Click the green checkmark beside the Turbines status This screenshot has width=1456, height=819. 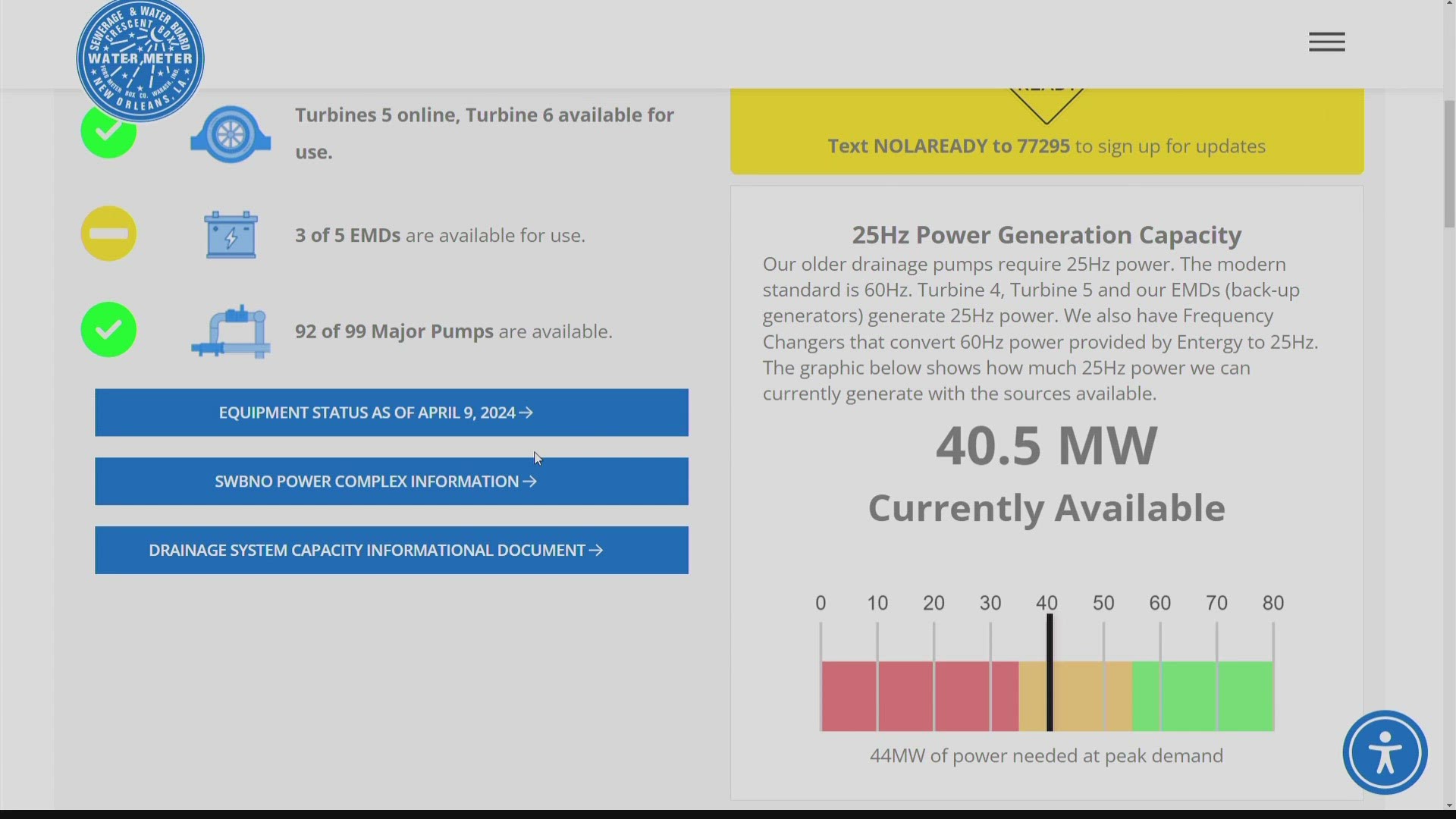click(108, 133)
